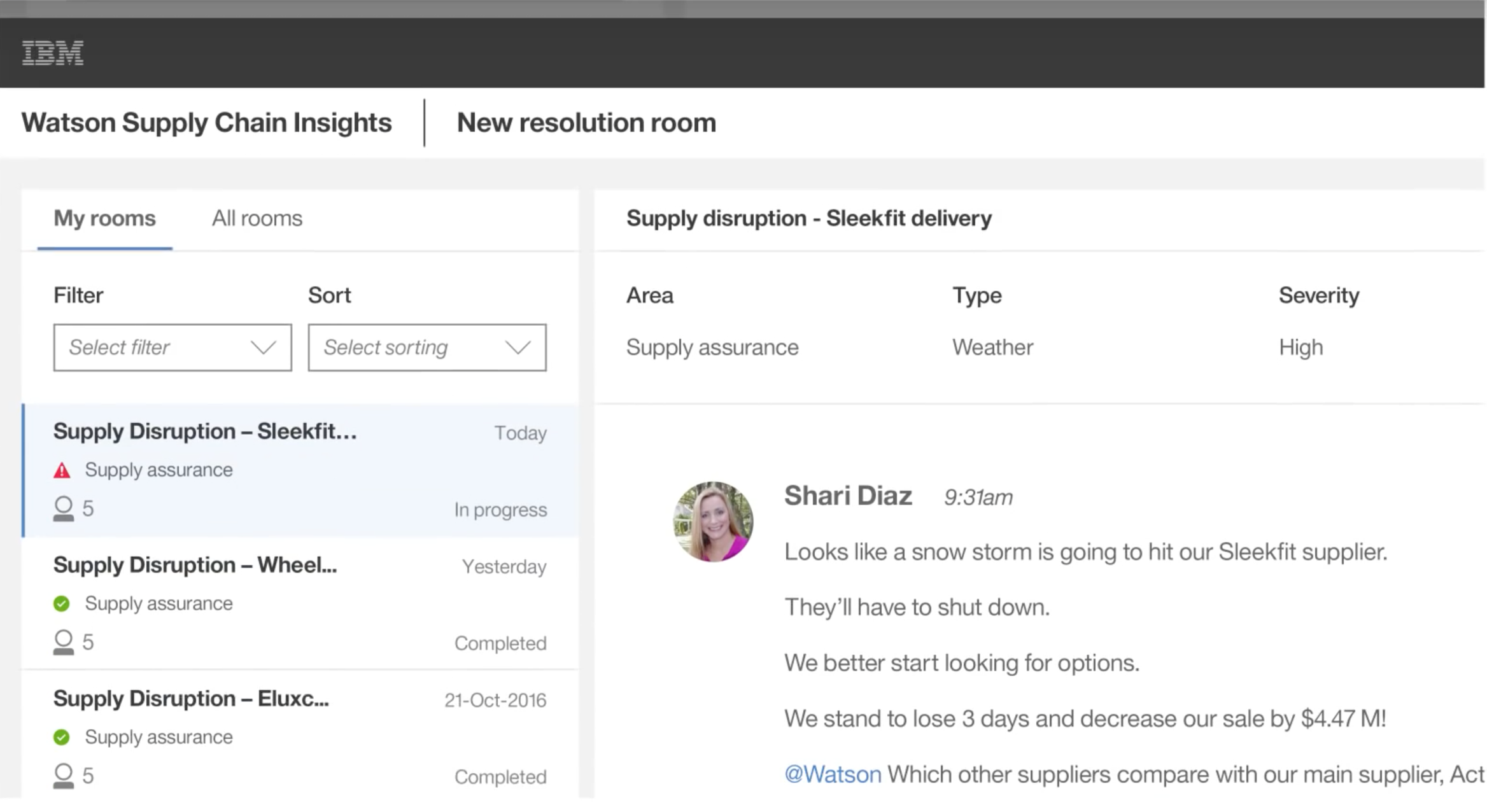Open Supply Disruption – Sleekfit room

pos(205,431)
